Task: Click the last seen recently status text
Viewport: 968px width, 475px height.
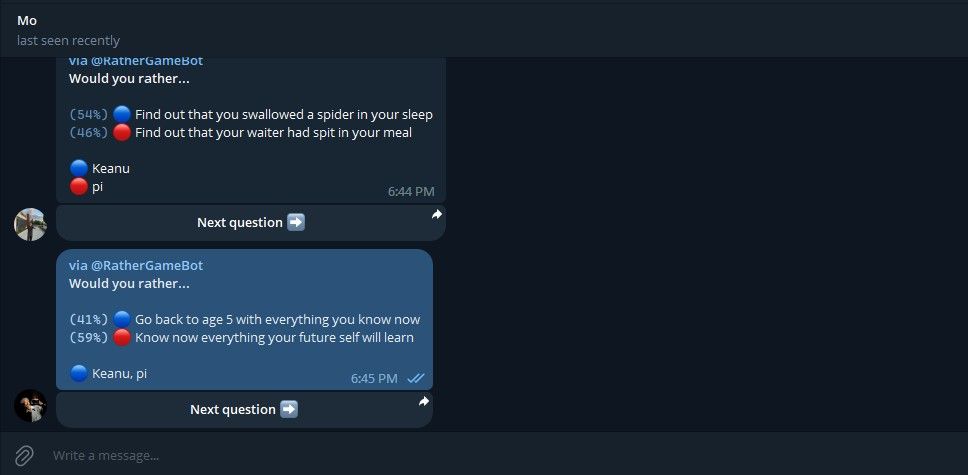Action: pos(69,41)
